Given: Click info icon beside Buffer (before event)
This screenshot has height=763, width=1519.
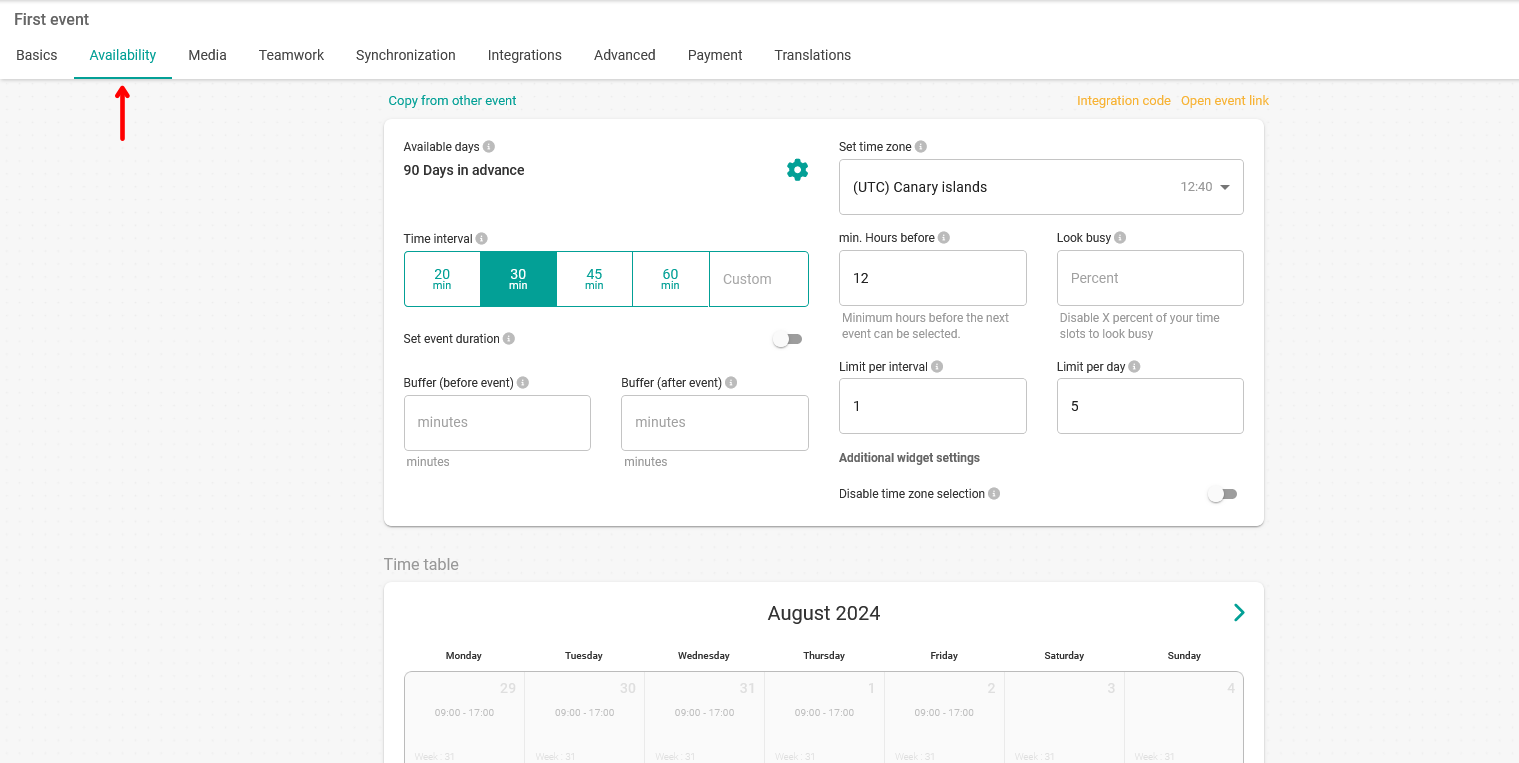Looking at the screenshot, I should [523, 383].
